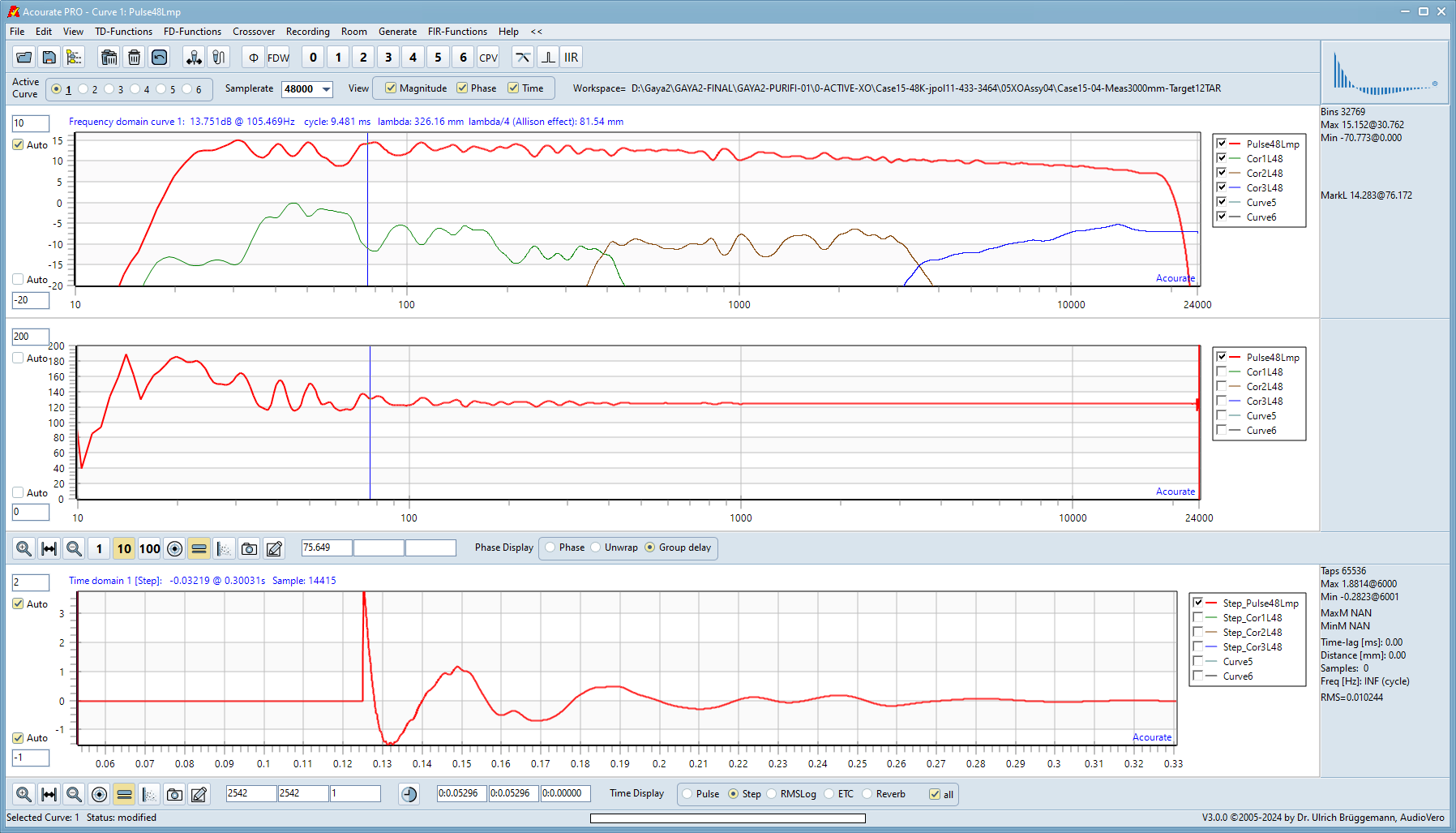The image size is (1456, 833).
Task: Click the undo arrow toolbar icon
Action: pyautogui.click(x=160, y=58)
